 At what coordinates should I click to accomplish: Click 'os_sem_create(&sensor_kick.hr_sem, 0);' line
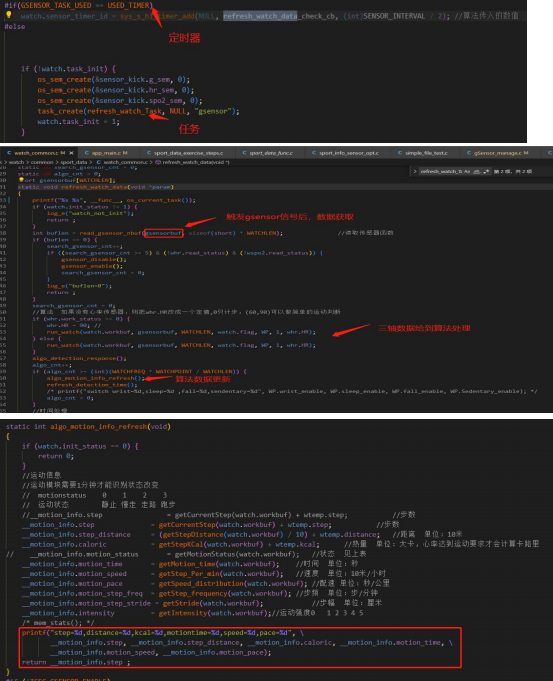116,90
